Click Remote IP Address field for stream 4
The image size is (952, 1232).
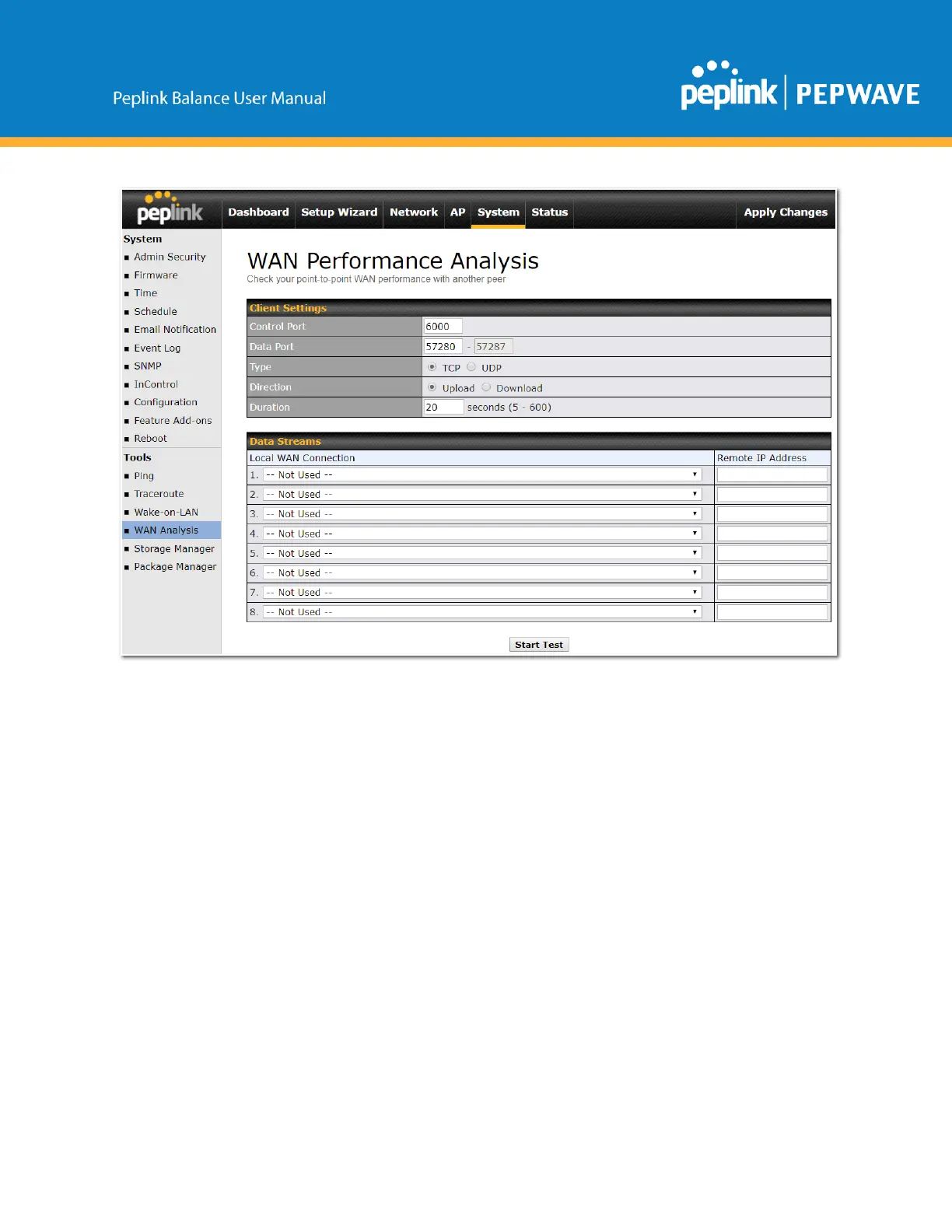[x=772, y=534]
